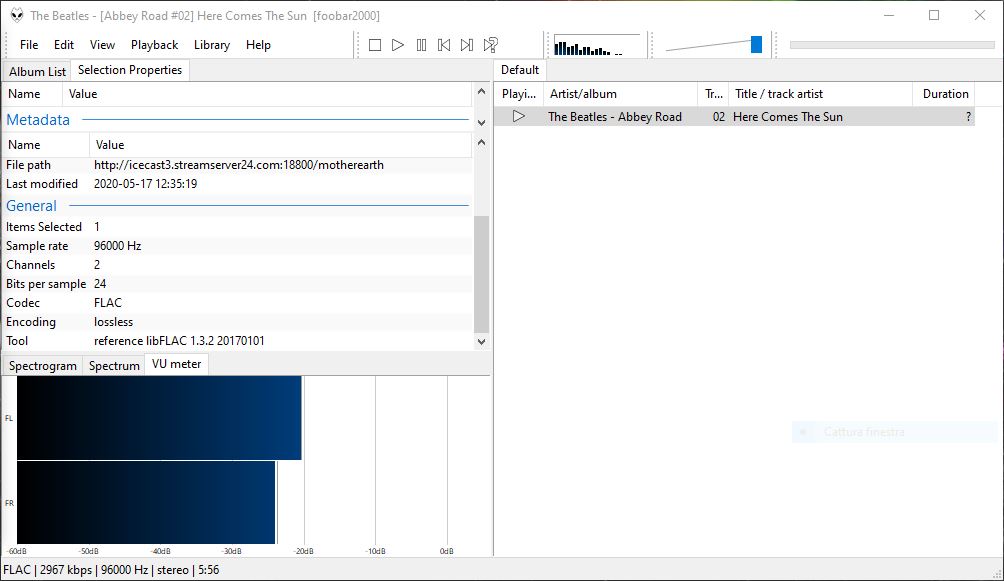1004x581 pixels.
Task: Sort by Title / track artist header
Action: (x=821, y=94)
